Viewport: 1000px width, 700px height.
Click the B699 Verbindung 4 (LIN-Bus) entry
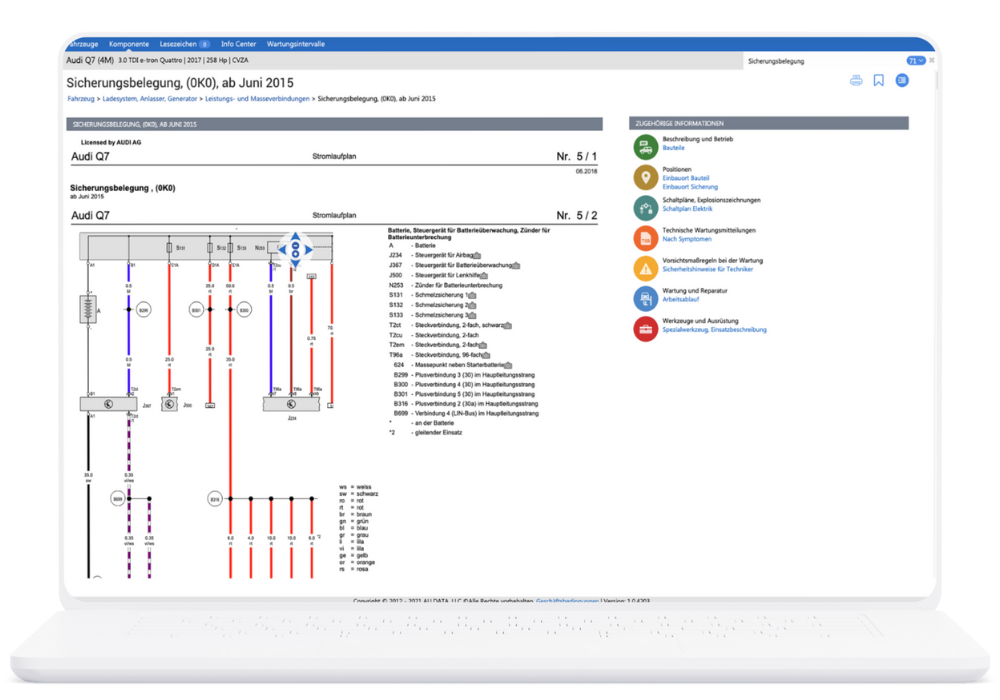coord(466,413)
